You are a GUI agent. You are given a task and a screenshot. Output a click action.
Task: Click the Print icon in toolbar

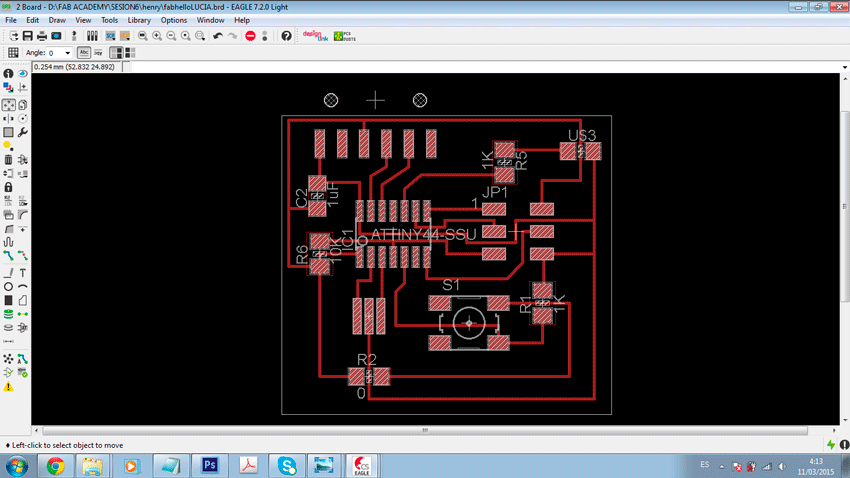(x=42, y=36)
